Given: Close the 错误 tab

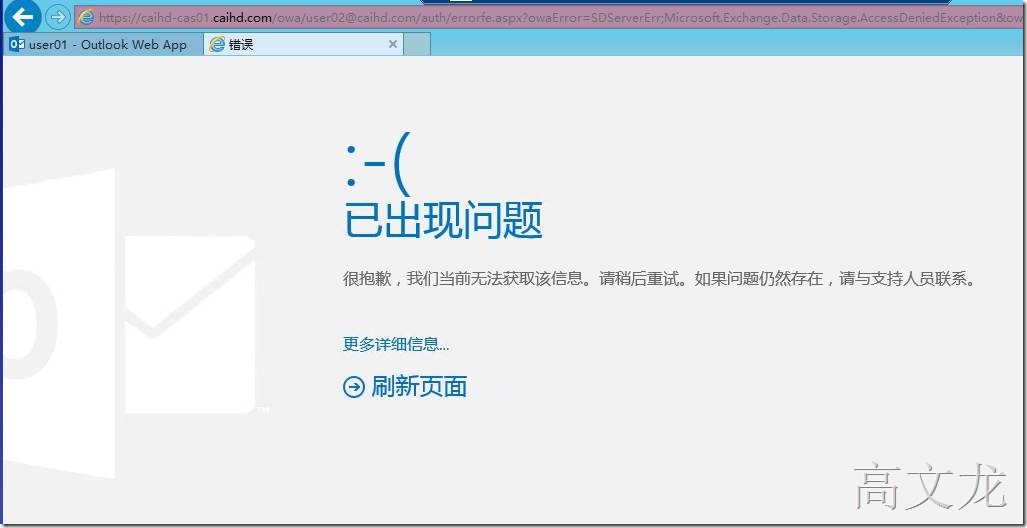Looking at the screenshot, I should click(x=393, y=45).
